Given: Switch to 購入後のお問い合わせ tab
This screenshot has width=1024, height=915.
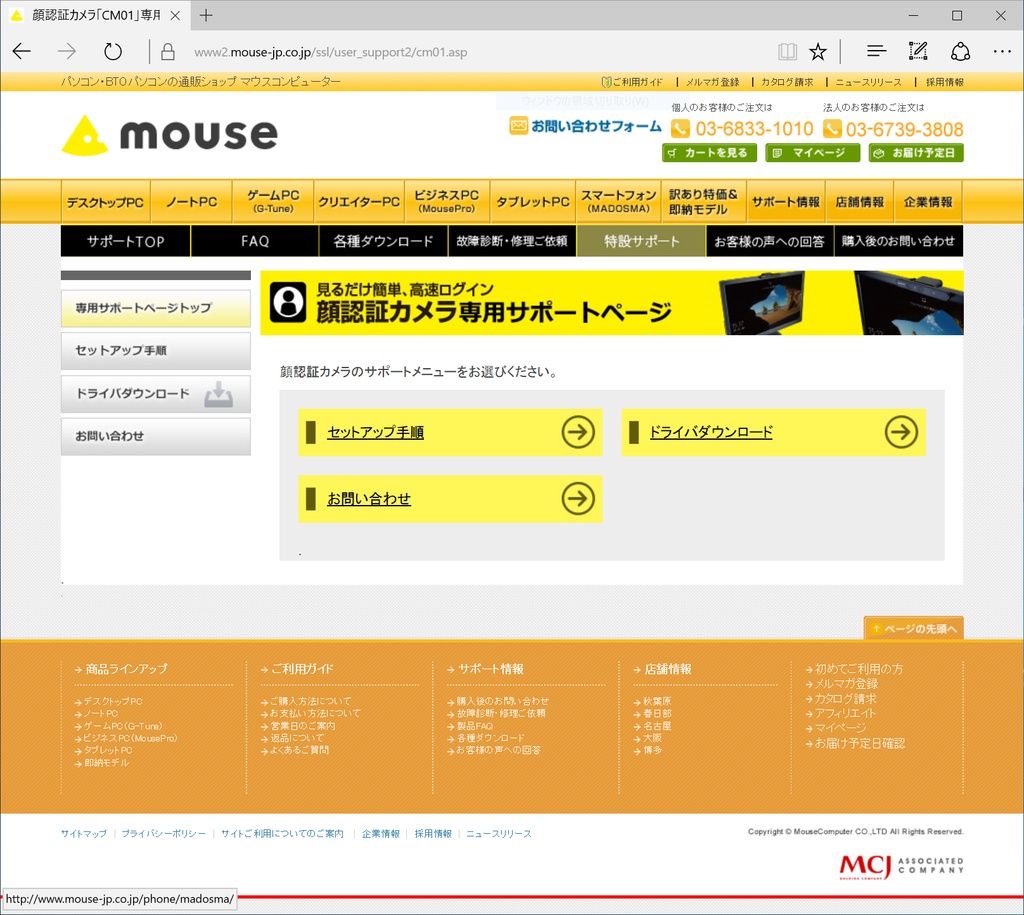Looking at the screenshot, I should pyautogui.click(x=899, y=241).
